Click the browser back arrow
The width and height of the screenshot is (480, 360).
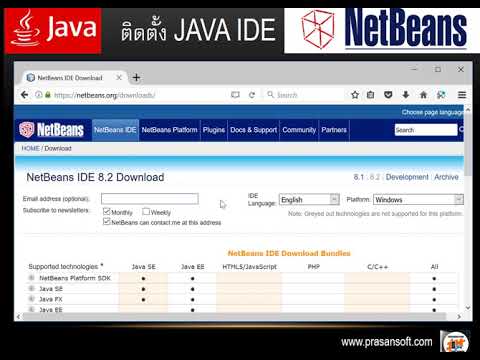click(x=24, y=95)
